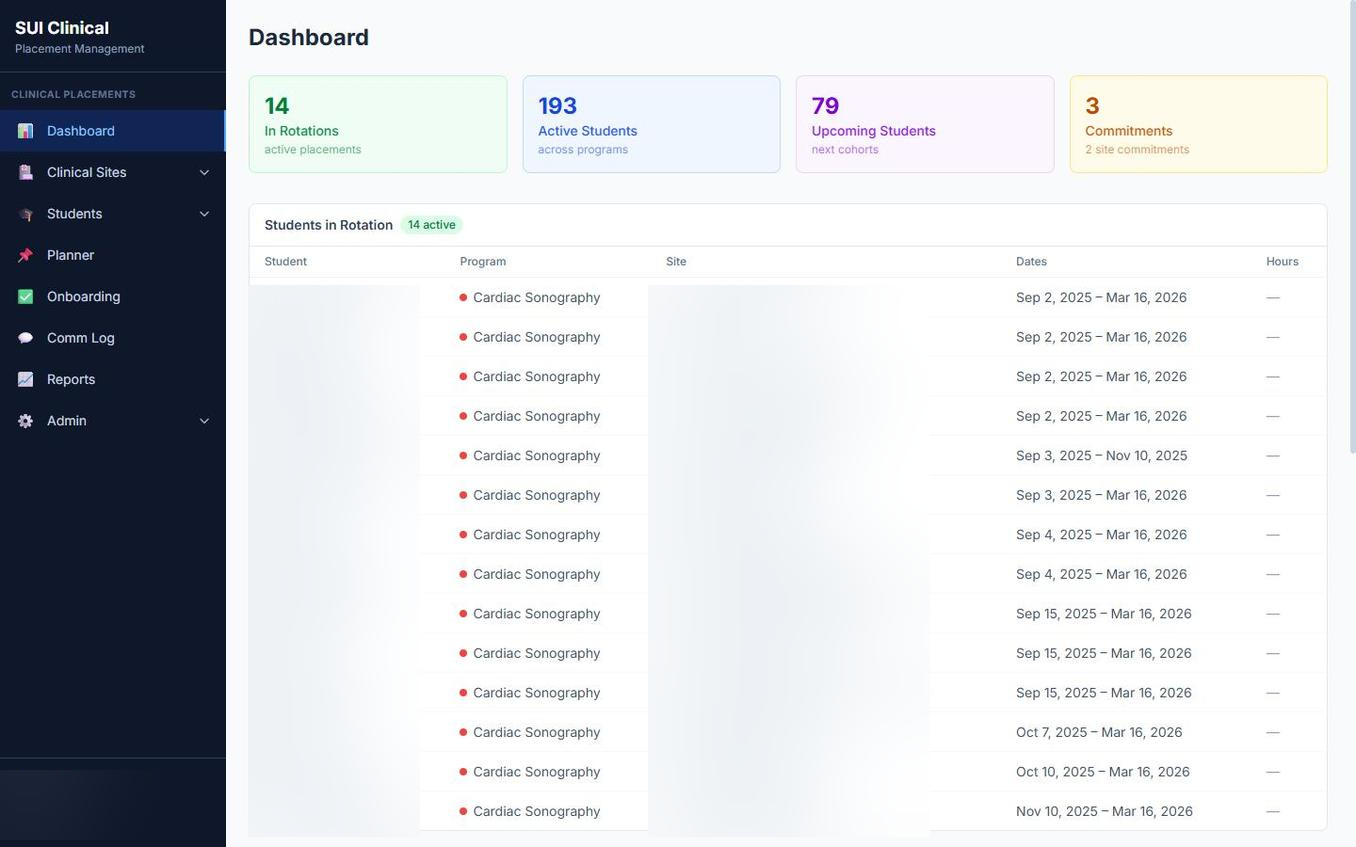This screenshot has width=1356, height=847.
Task: Open the In Rotations stats card
Action: (377, 123)
